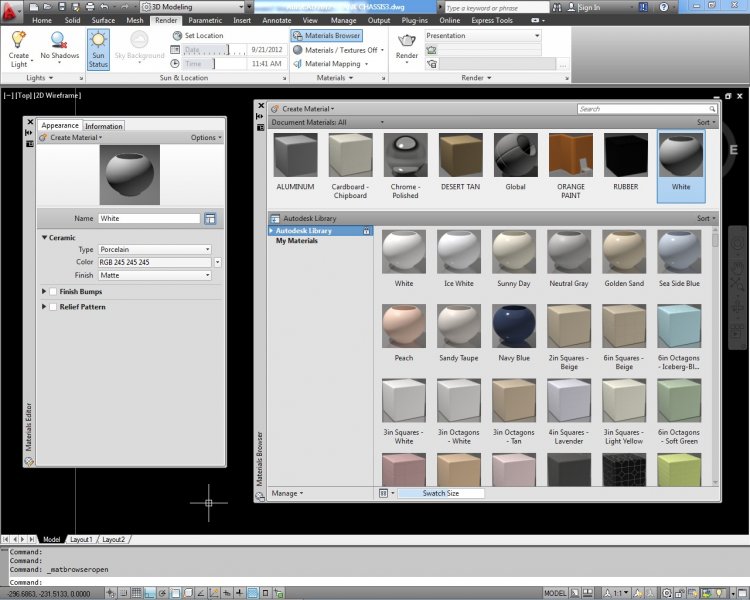The width and height of the screenshot is (750, 600).
Task: Click the Undo arrow icon
Action: pos(104,7)
